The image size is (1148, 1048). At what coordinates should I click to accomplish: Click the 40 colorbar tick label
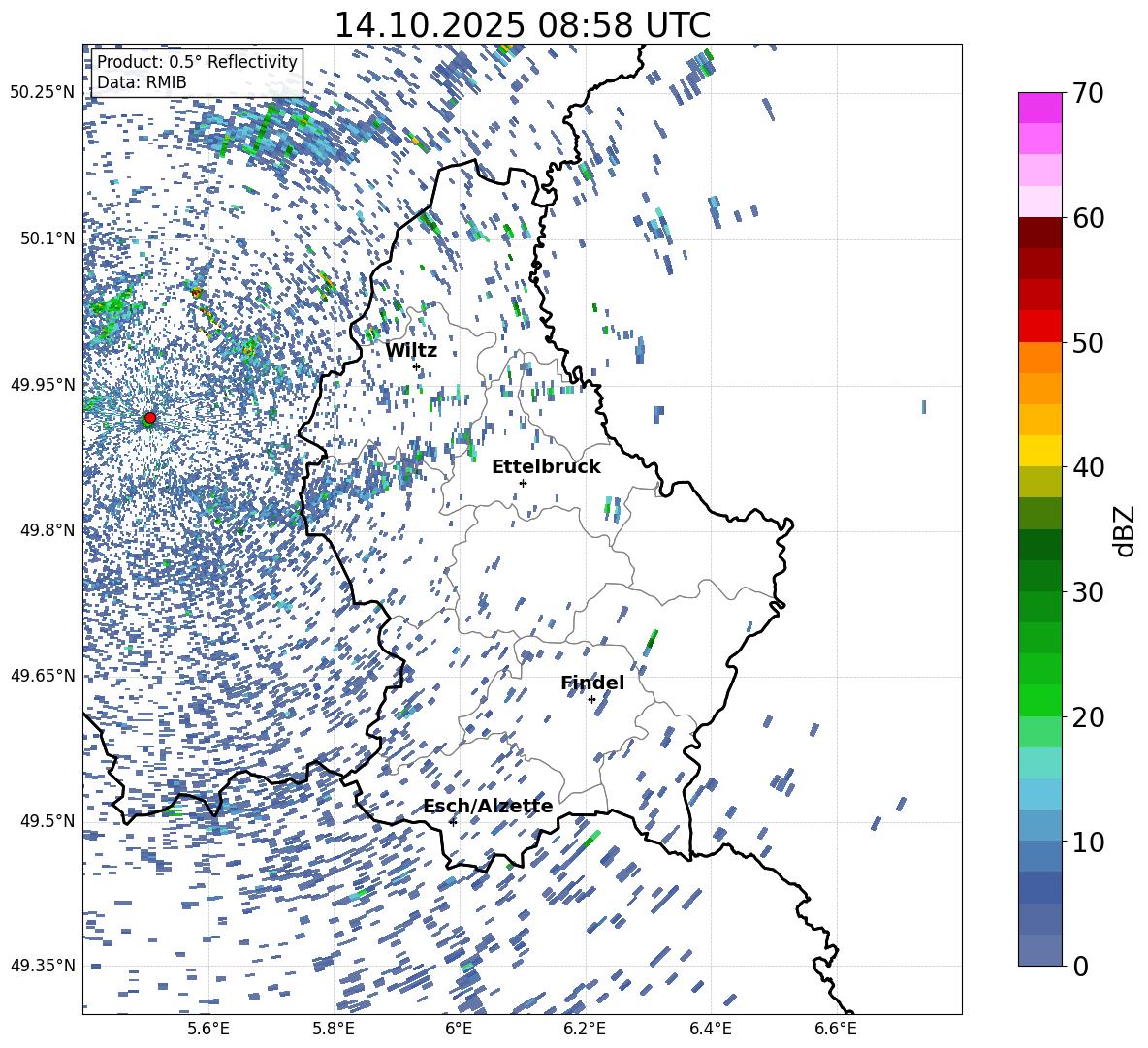tap(1089, 467)
